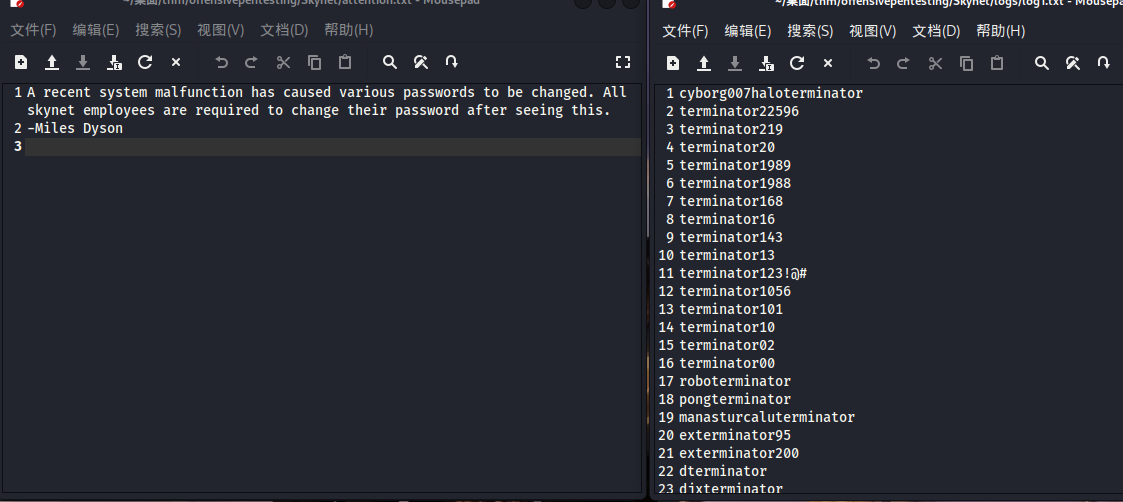Click Undo icon in attention.txt window
Screen dimensions: 1123x502
221,62
